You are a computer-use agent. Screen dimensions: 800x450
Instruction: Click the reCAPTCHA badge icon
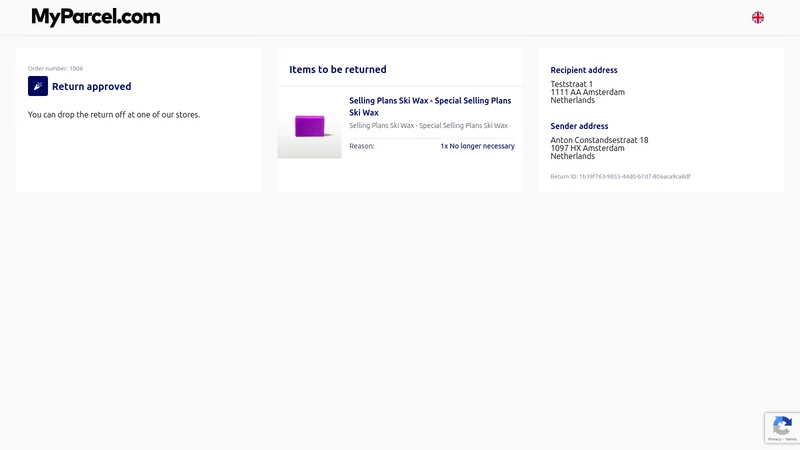[782, 425]
